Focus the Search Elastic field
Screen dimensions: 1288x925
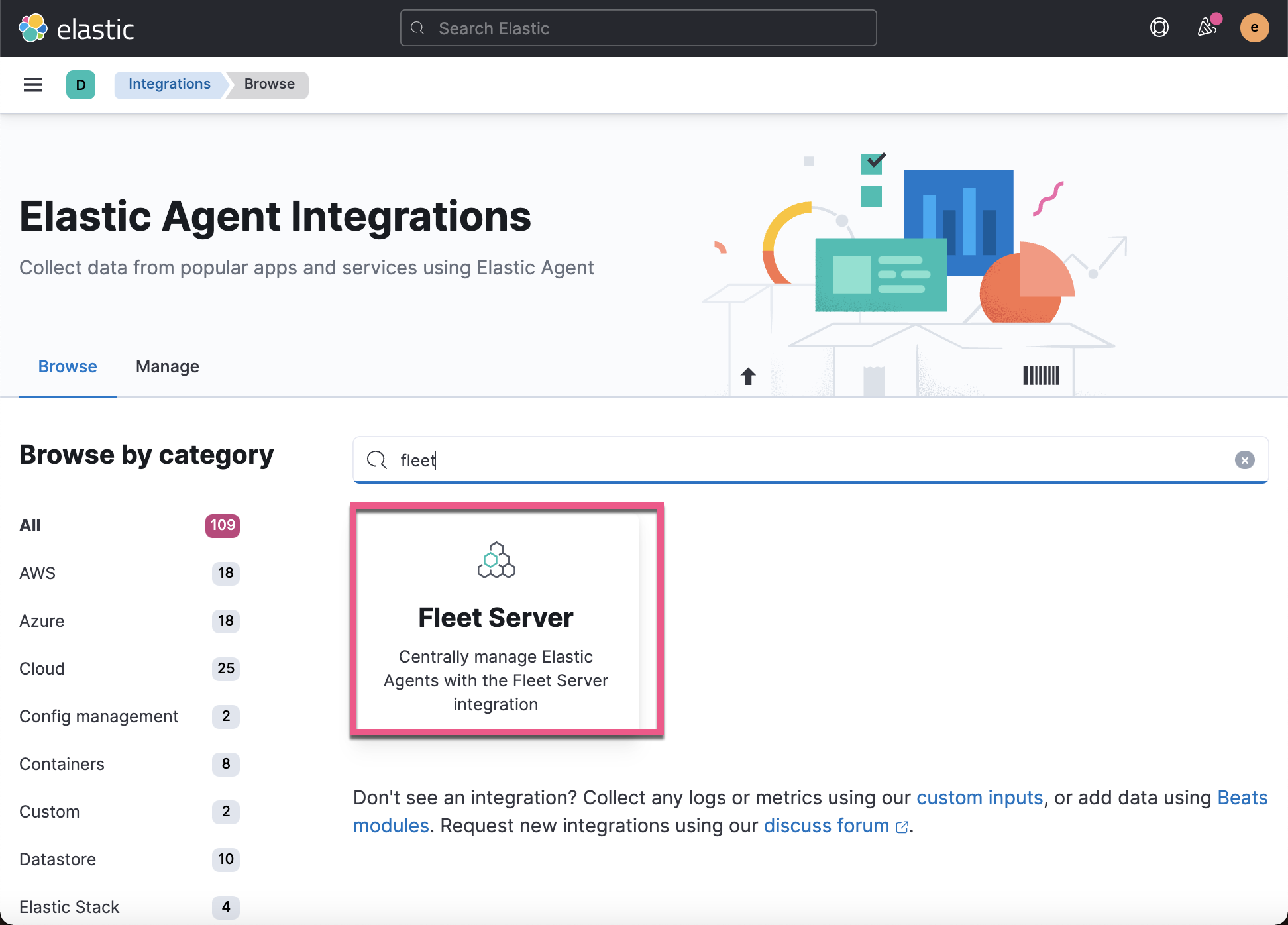click(x=639, y=28)
